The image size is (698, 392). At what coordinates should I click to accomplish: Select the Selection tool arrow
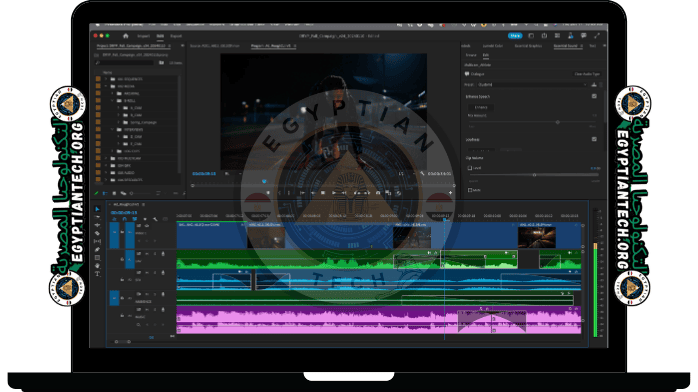click(97, 209)
